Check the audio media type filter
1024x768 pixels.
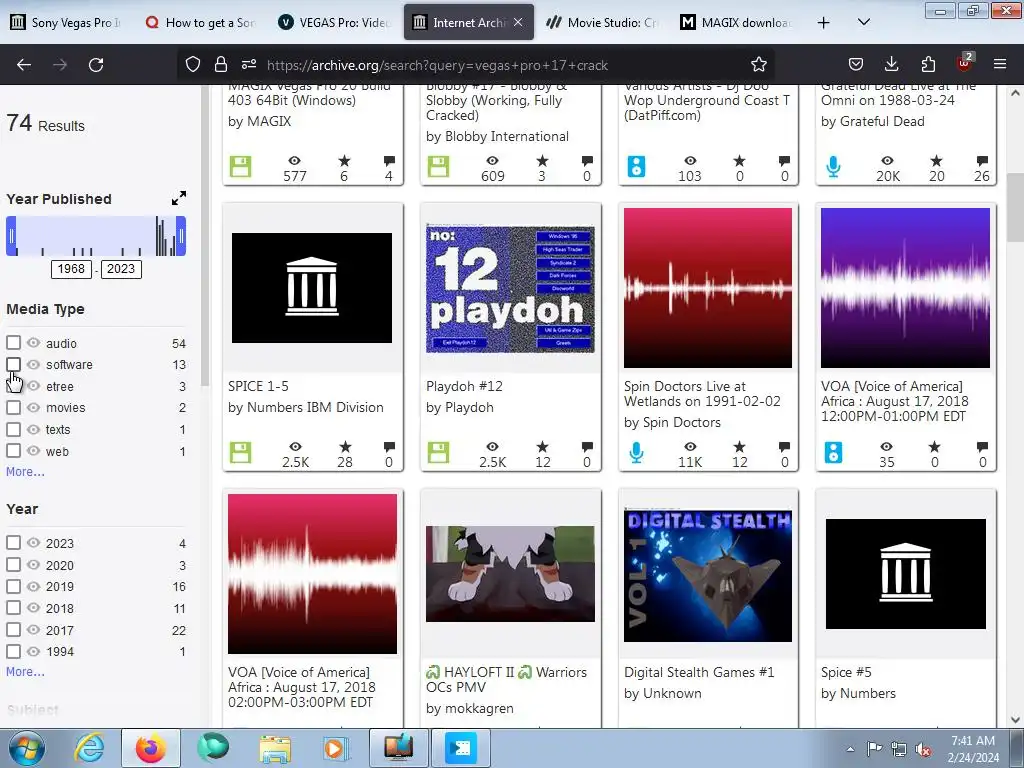13,342
